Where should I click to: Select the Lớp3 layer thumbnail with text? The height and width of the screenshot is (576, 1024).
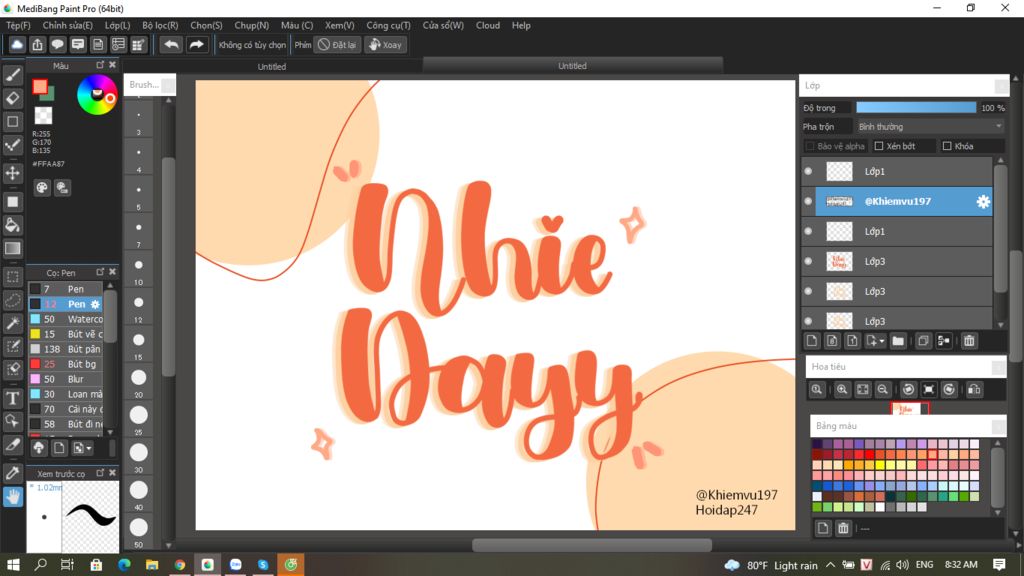(x=839, y=261)
